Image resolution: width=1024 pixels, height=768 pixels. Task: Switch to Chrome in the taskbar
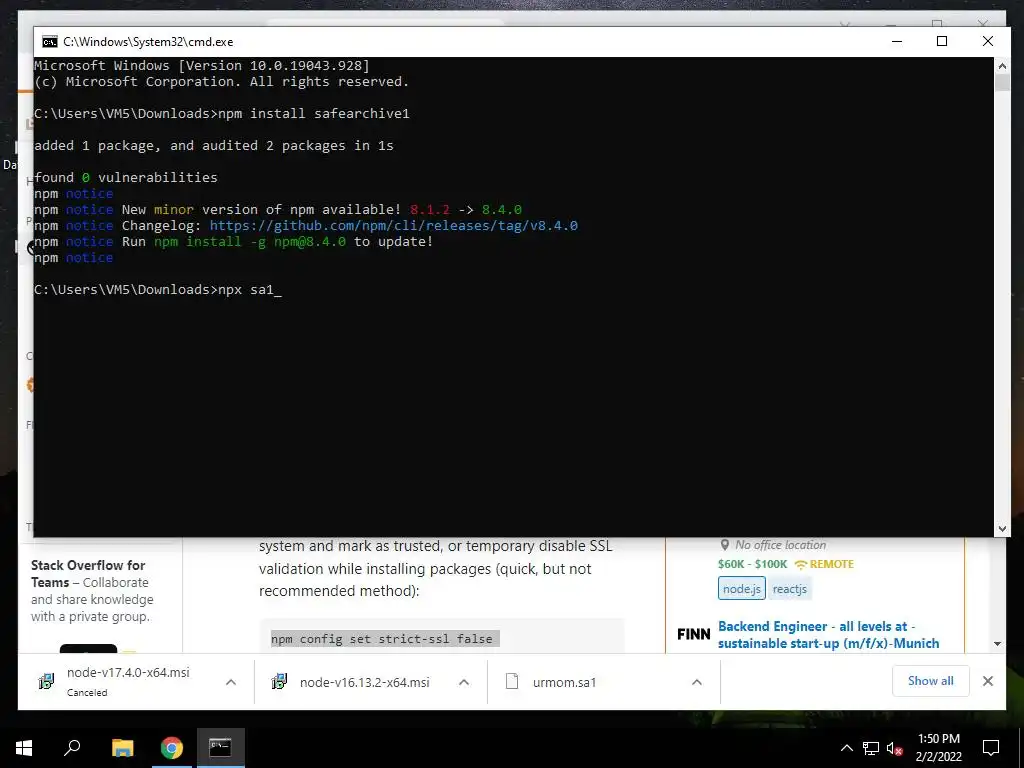172,748
